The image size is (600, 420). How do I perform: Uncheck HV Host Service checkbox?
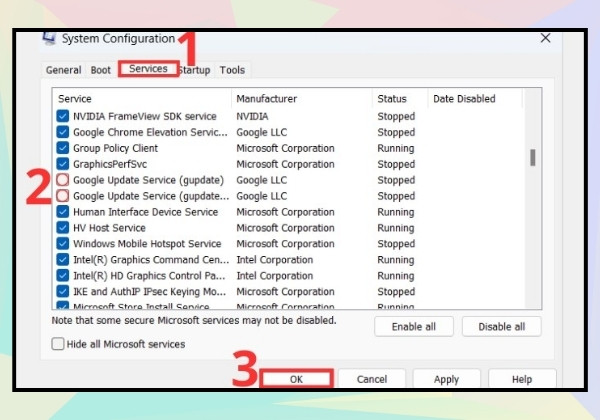pyautogui.click(x=62, y=228)
